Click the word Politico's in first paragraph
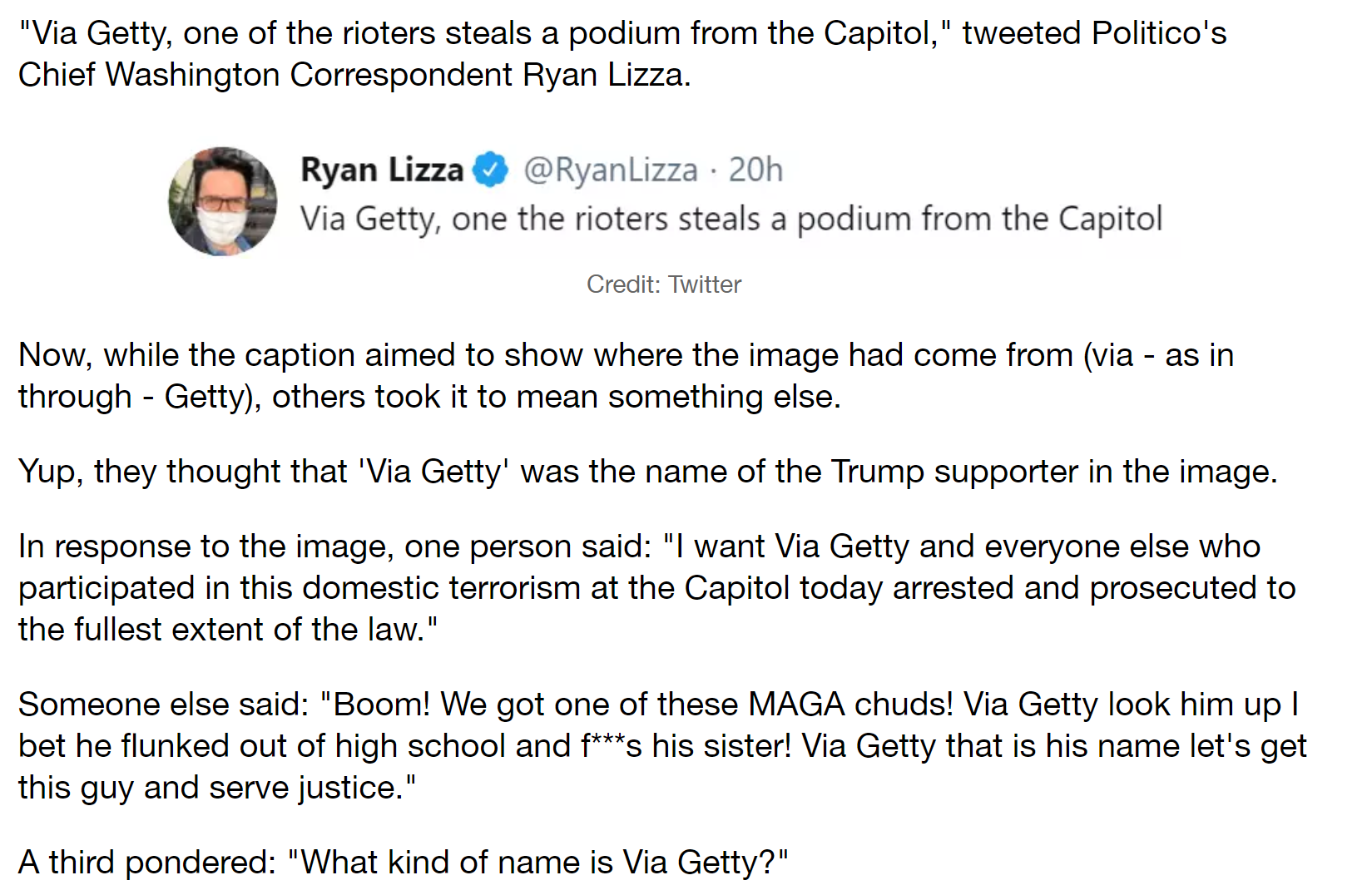This screenshot has height=895, width=1372. [1159, 33]
